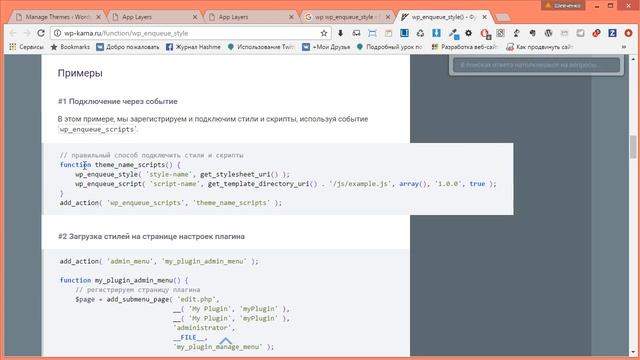The height and width of the screenshot is (360, 640).
Task: Open the Журнал Hashme Facebook bookmark
Action: (x=193, y=47)
